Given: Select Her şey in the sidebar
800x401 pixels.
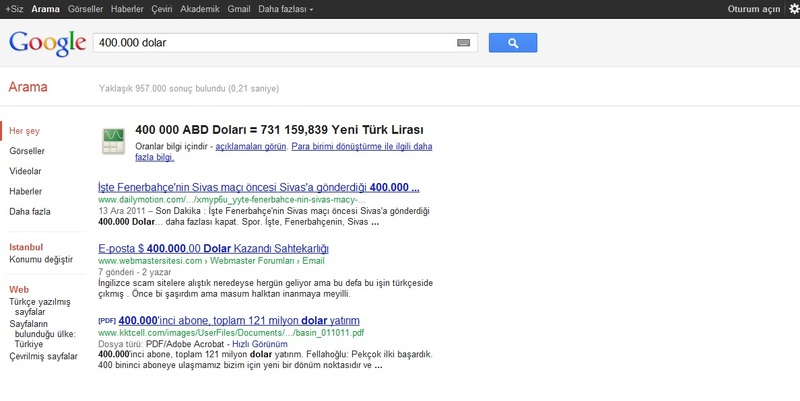Looking at the screenshot, I should pyautogui.click(x=24, y=131).
